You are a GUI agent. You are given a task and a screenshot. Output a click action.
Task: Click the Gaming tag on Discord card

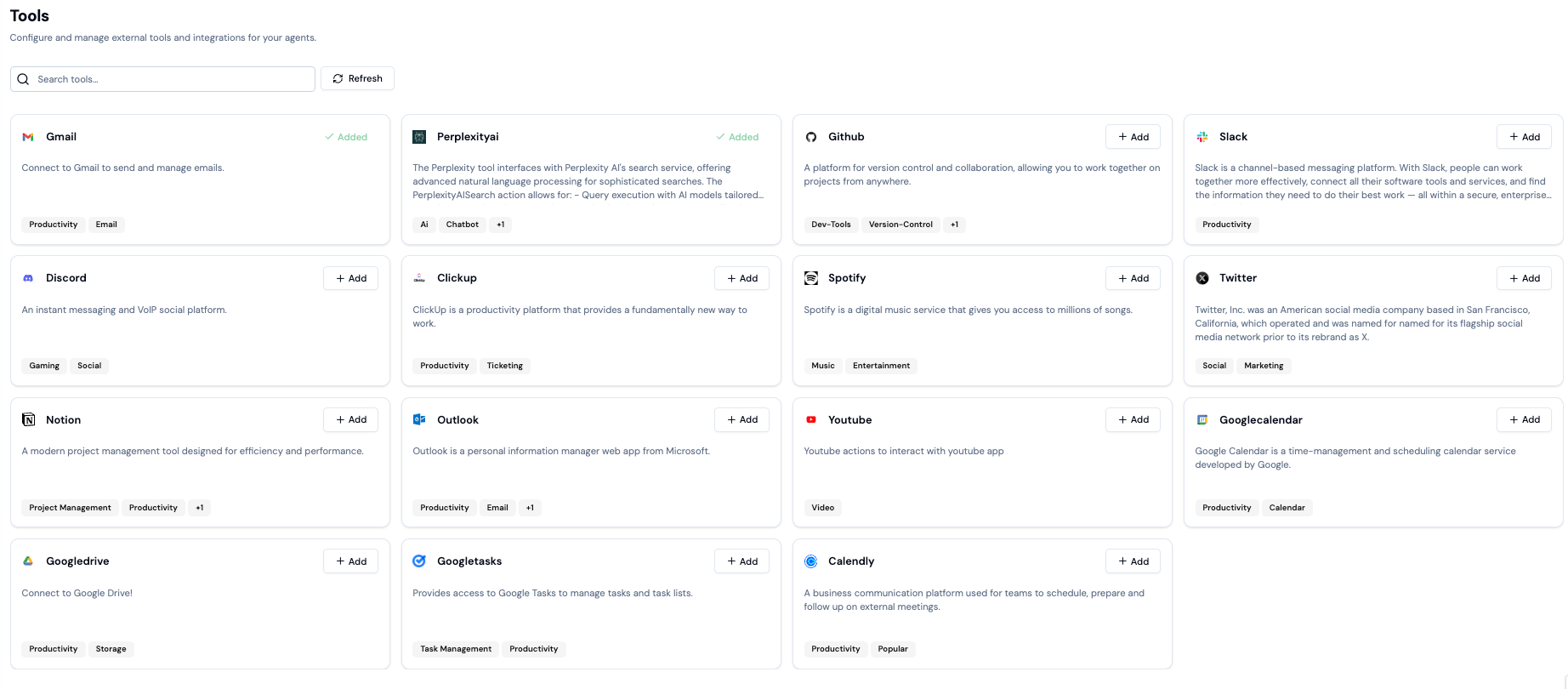click(44, 366)
